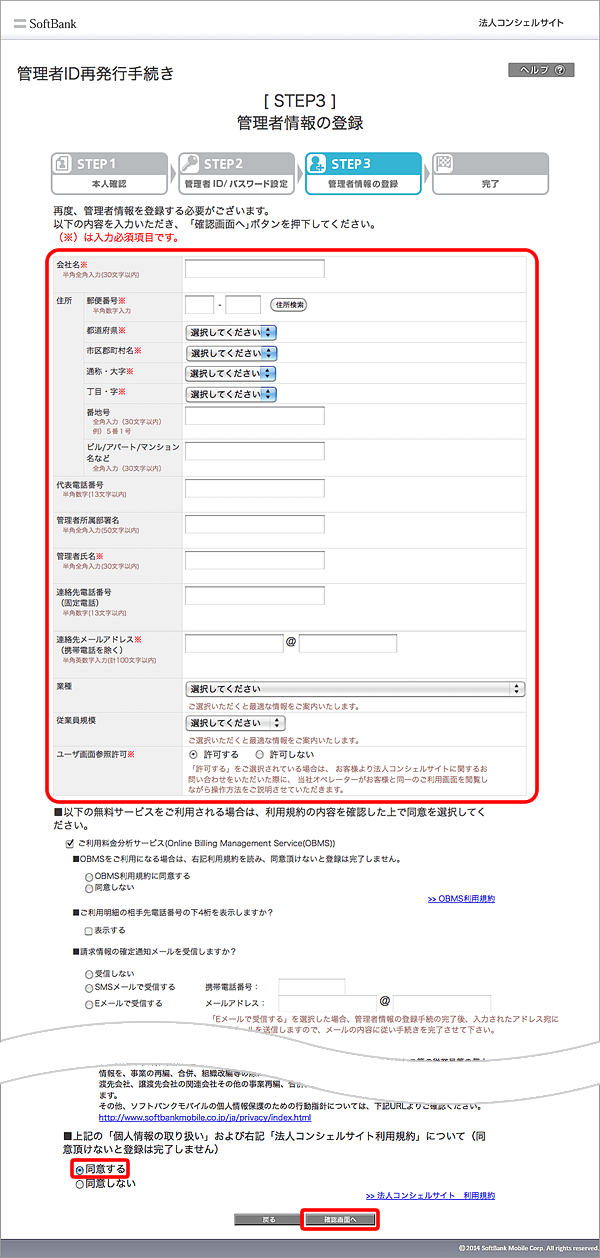Screen dimensions: 600x1258
Task: Open the OBMS利用規約 link
Action: (x=461, y=899)
